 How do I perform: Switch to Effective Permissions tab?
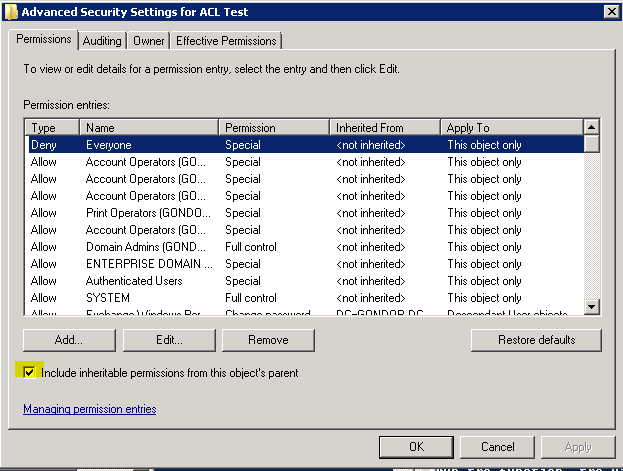pyautogui.click(x=227, y=41)
